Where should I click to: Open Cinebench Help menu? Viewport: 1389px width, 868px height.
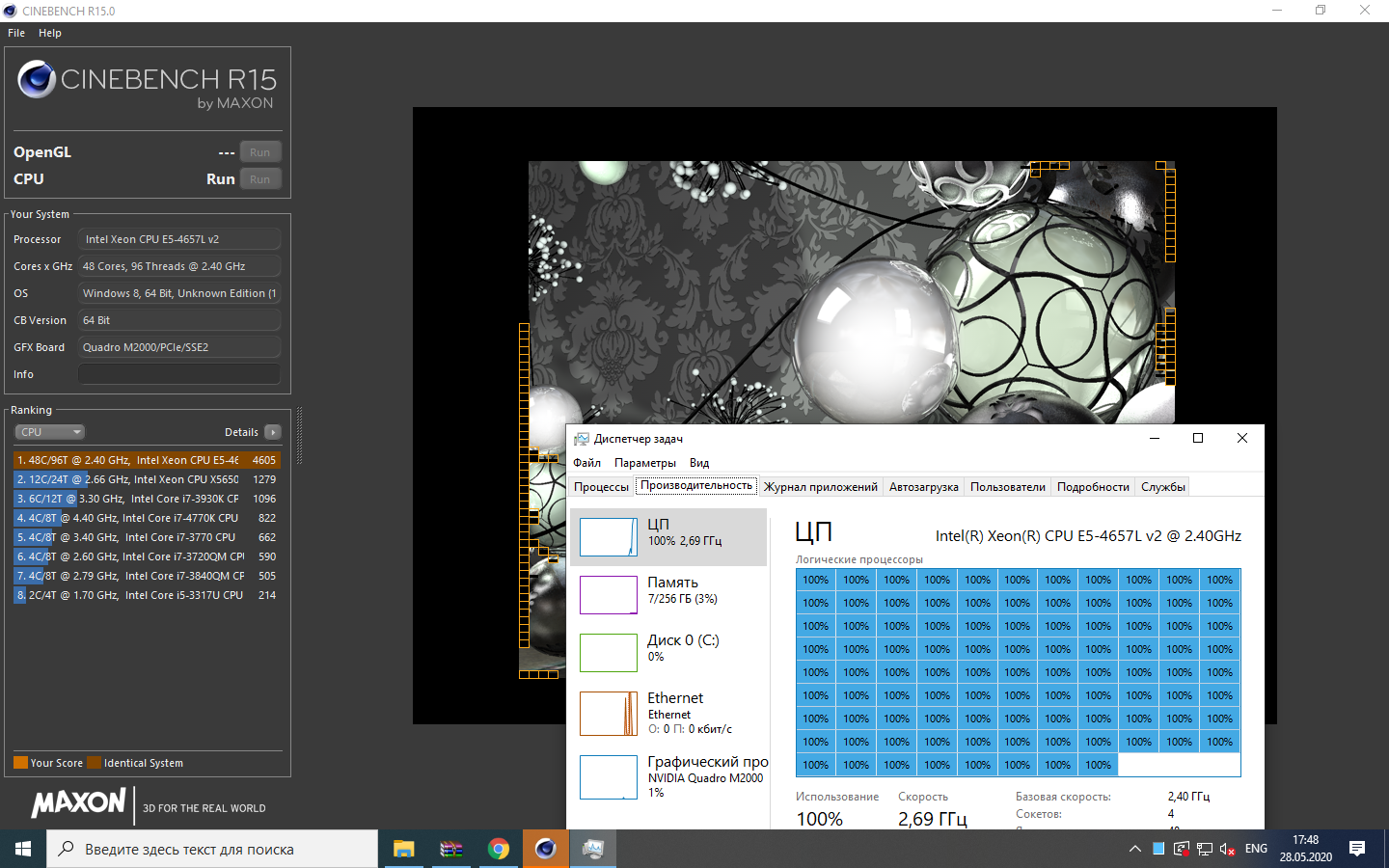tap(50, 33)
